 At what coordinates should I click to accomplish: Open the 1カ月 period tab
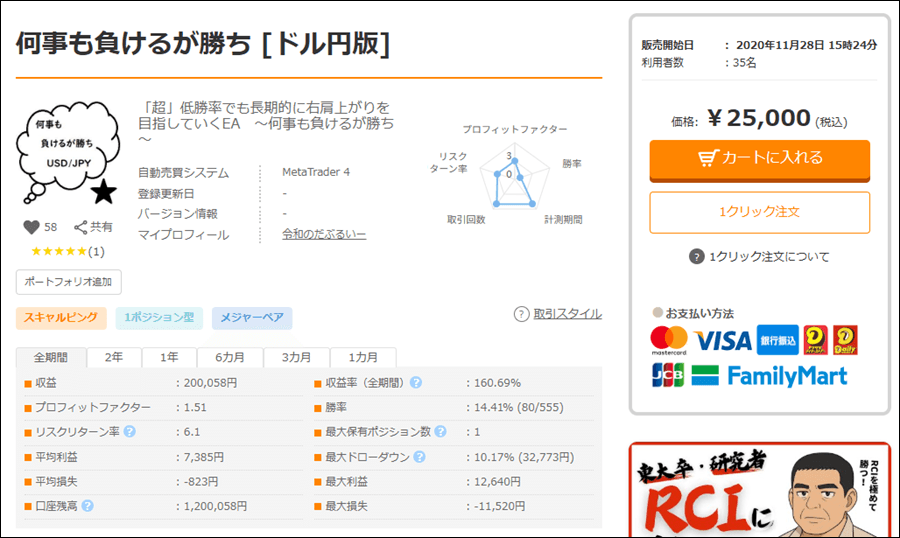click(x=364, y=358)
